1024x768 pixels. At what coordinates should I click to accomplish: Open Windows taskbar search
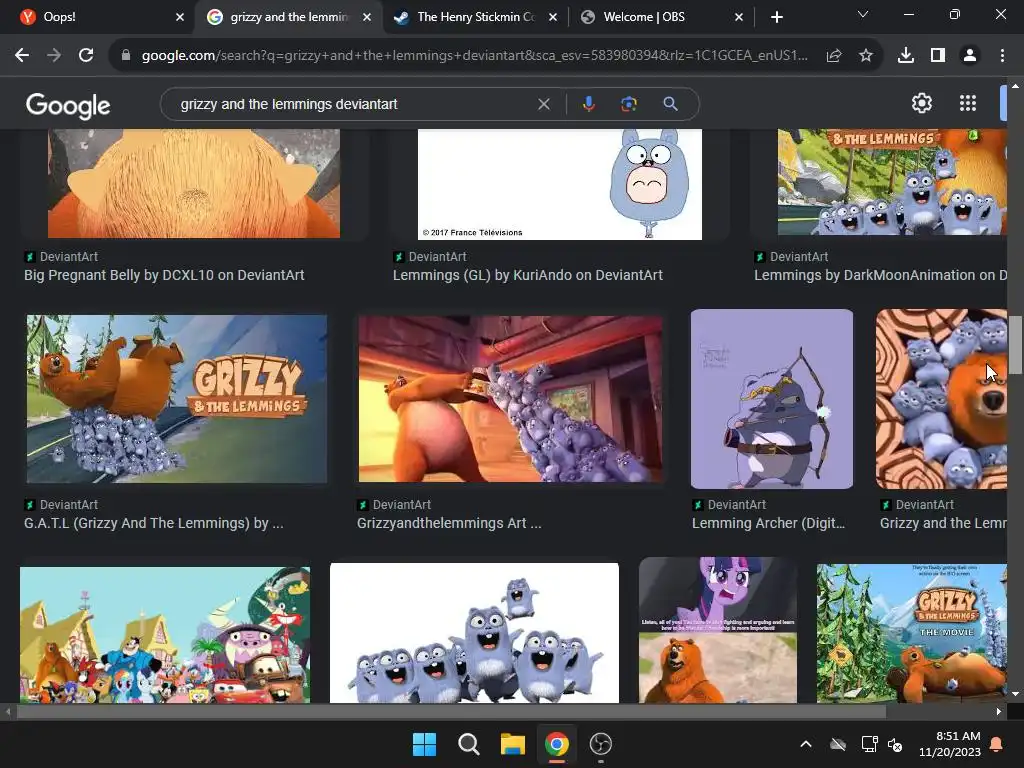pos(468,744)
